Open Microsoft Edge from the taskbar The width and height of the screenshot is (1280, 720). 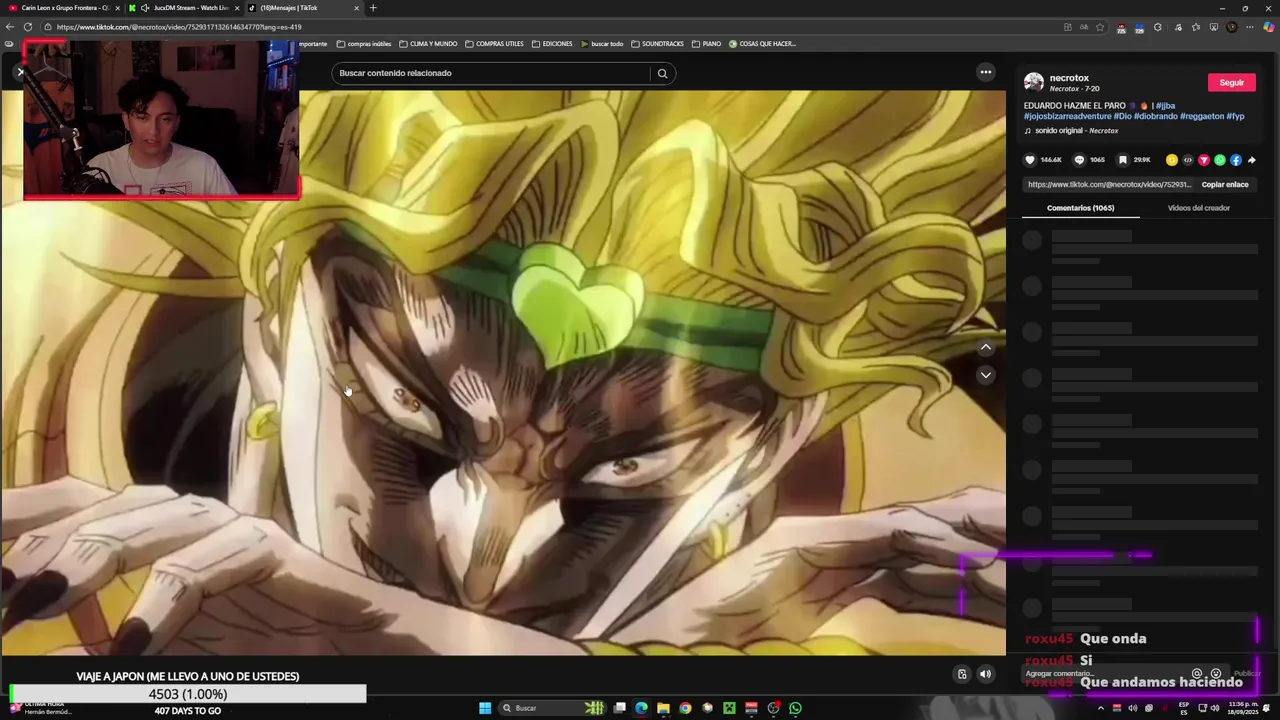click(x=641, y=708)
